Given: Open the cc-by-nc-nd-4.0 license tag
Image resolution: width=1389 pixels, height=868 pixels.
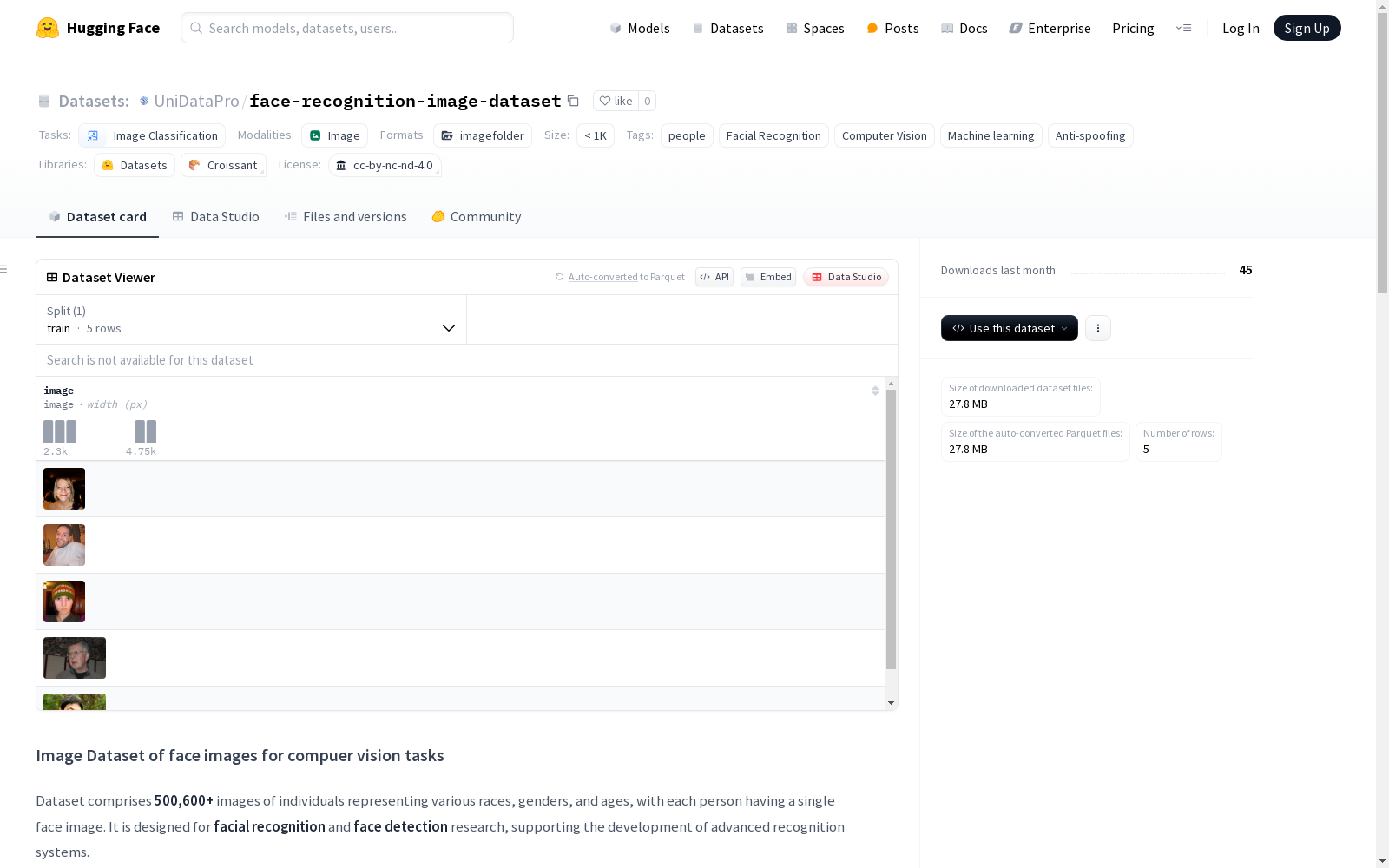Looking at the screenshot, I should 385,165.
